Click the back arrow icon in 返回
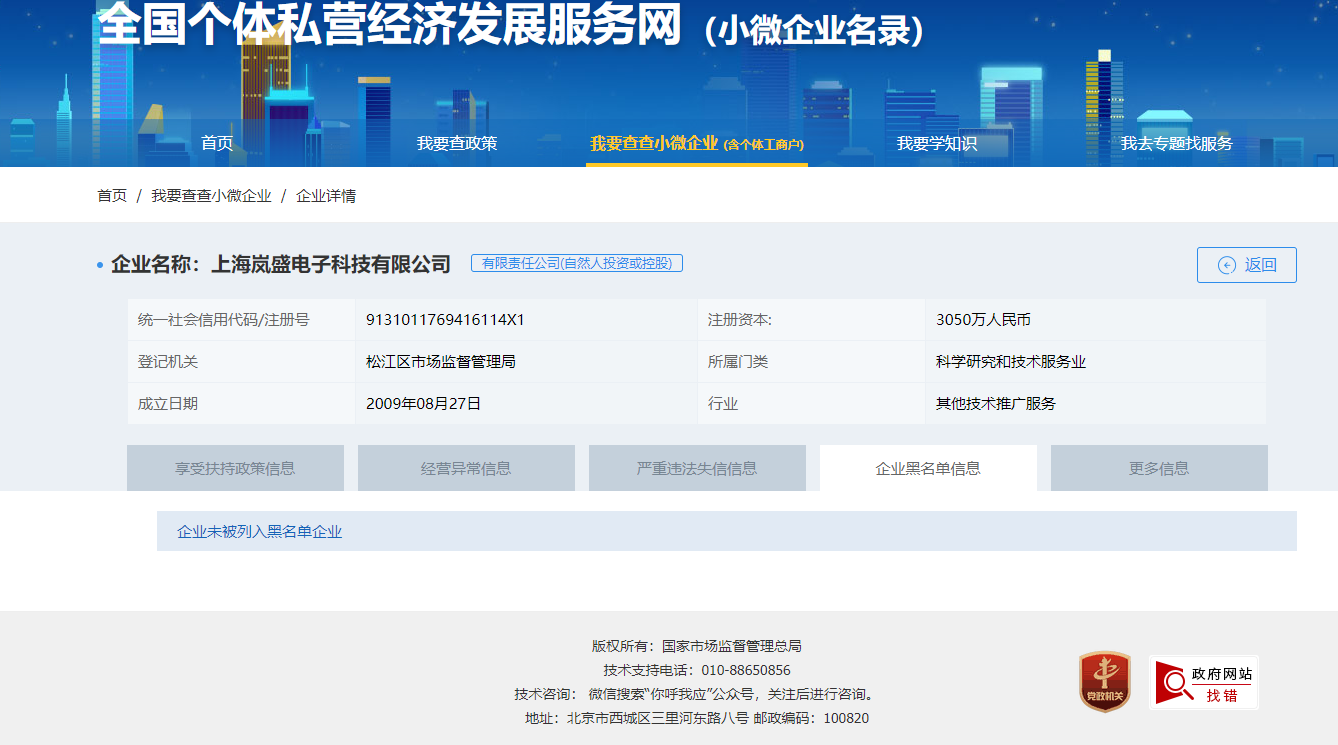Screen dimensions: 1338x745 coord(1226,265)
